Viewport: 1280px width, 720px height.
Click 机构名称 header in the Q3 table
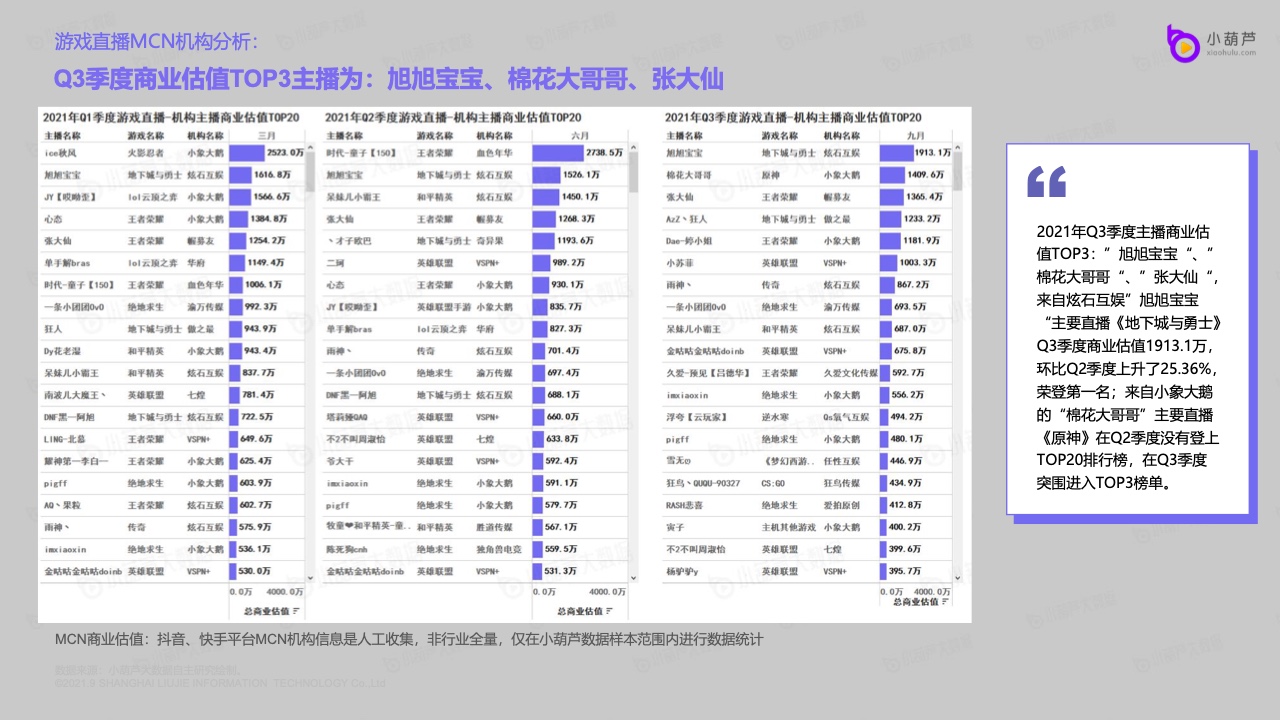coord(840,135)
